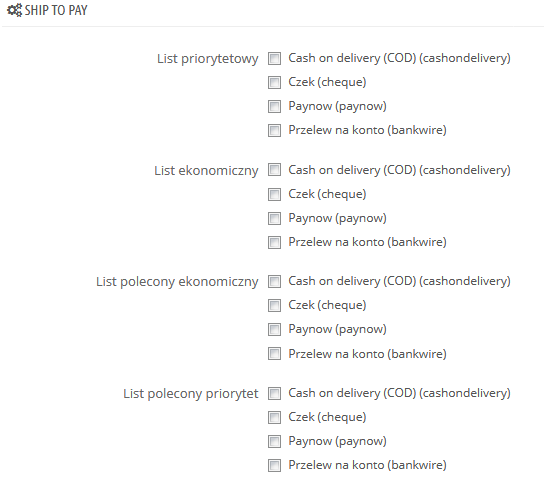Enable Cash on delivery for List priorytetowy

[x=274, y=59]
